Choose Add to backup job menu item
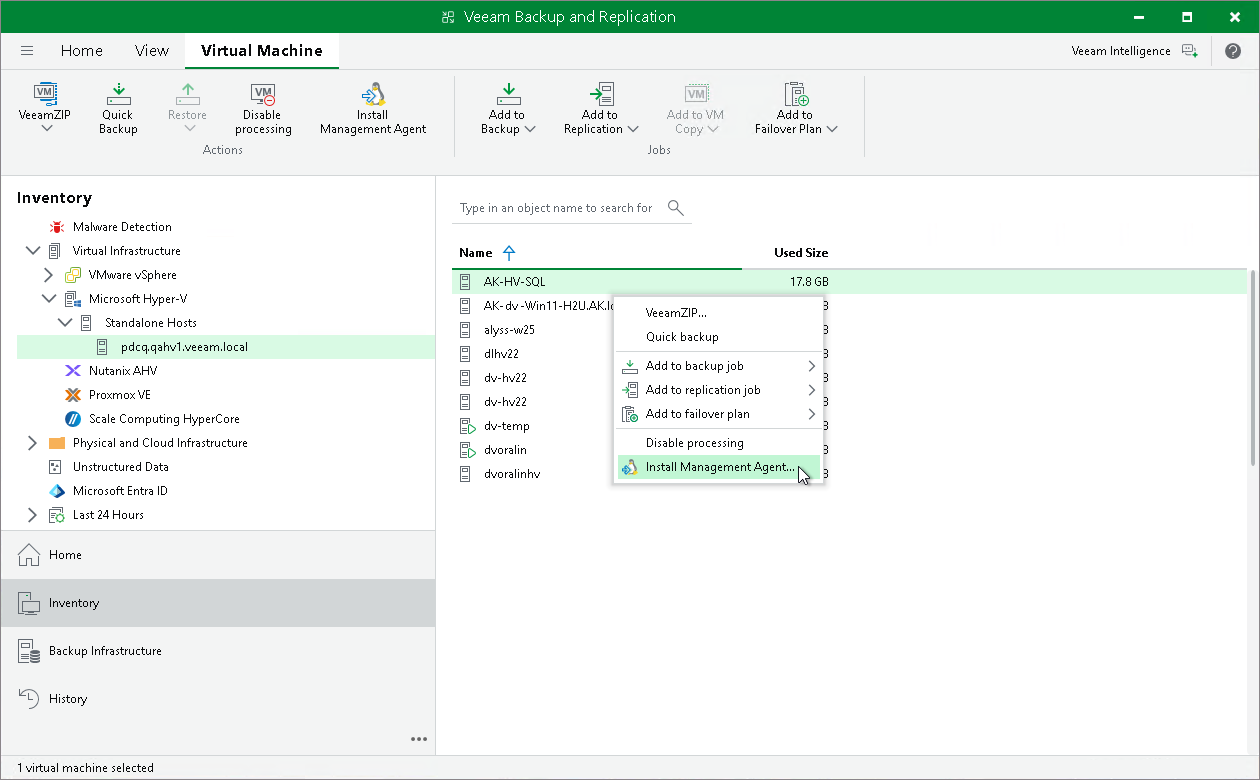 pyautogui.click(x=694, y=366)
